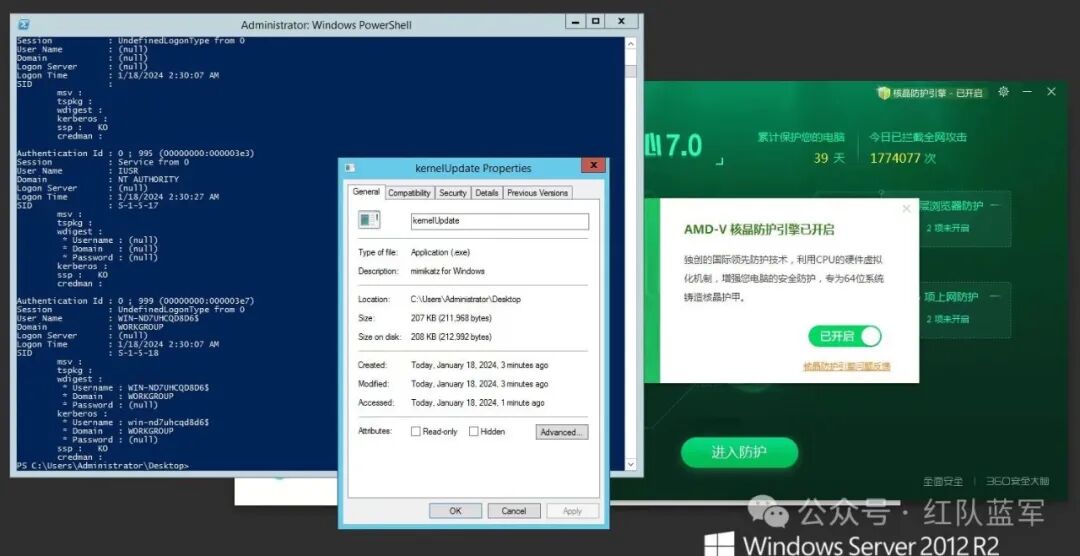Collapse the 浏览器防护 panel with dash

pyautogui.click(x=996, y=206)
